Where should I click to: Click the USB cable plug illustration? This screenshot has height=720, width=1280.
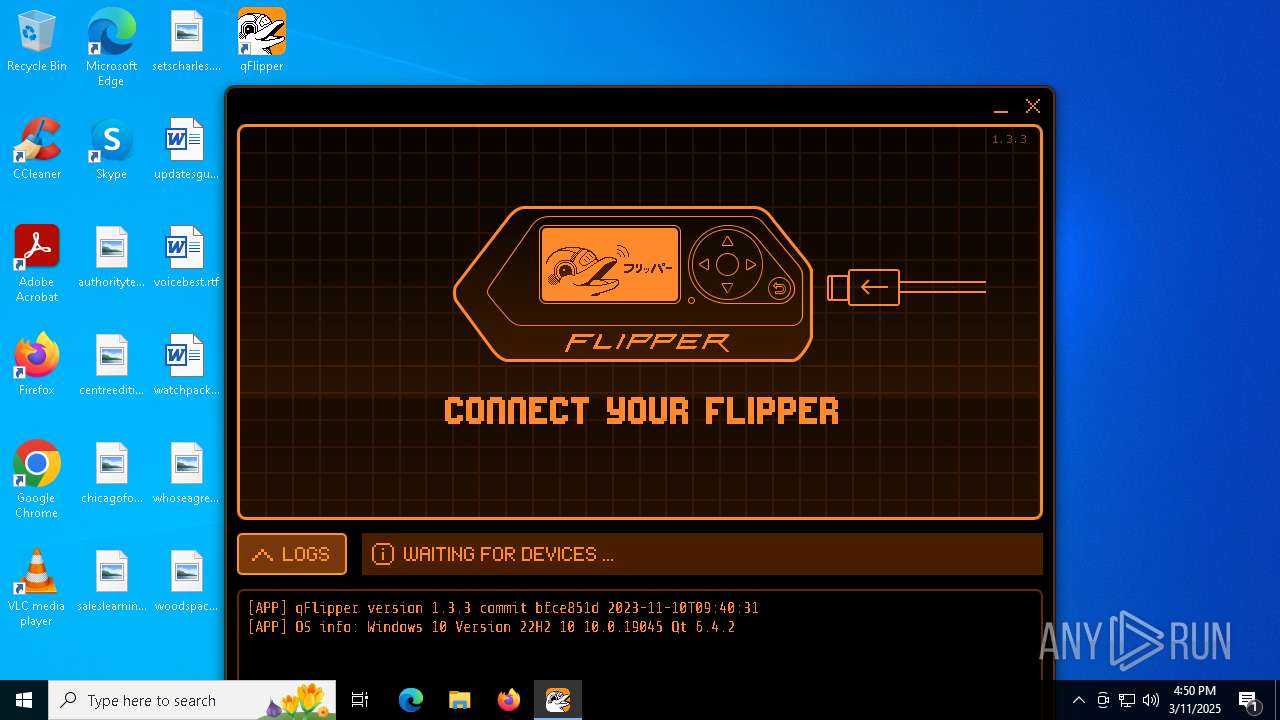[906, 288]
